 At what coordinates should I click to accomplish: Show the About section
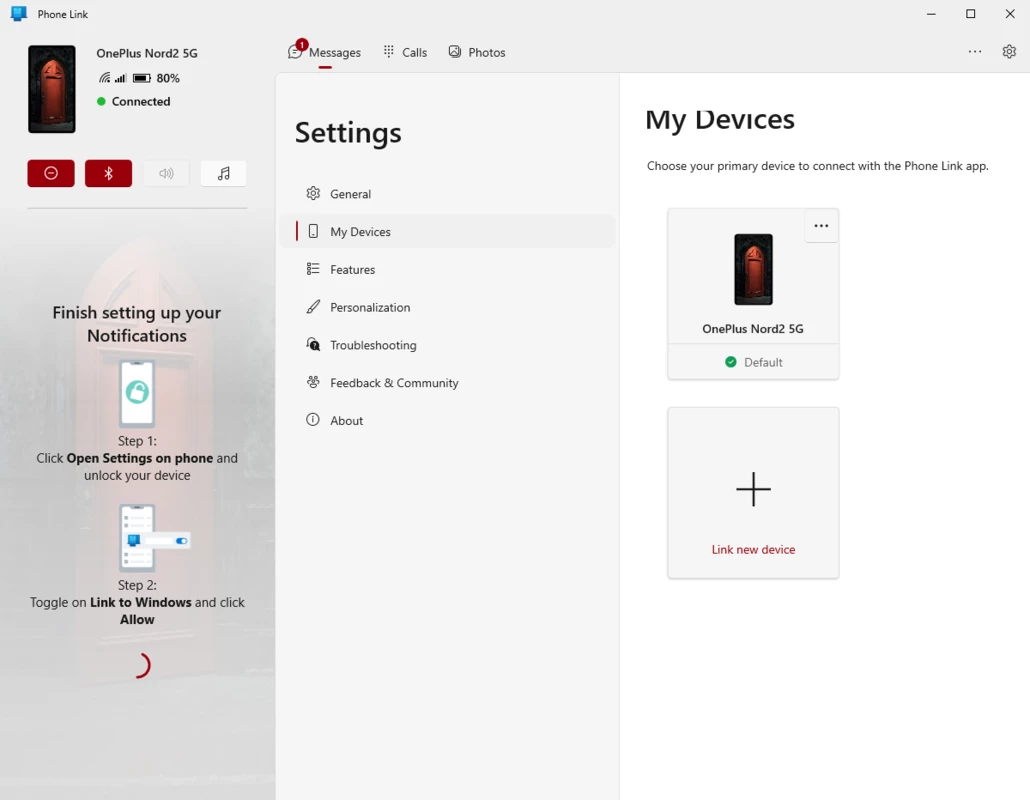pos(346,421)
